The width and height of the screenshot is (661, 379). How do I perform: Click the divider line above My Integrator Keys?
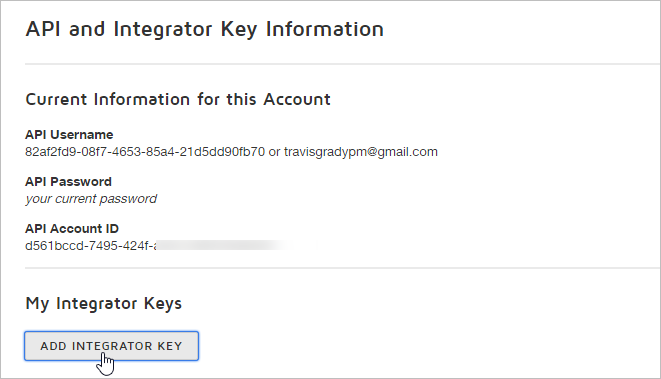343,268
